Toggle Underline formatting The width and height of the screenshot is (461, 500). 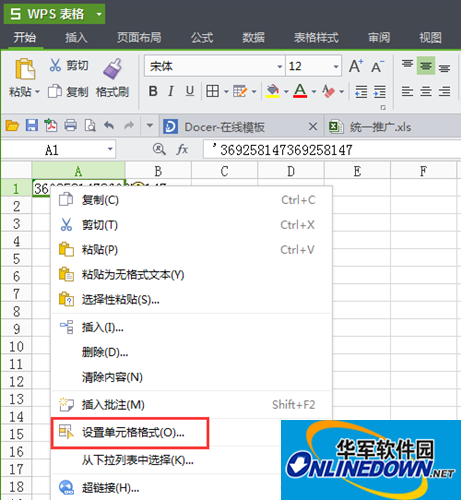pos(190,91)
